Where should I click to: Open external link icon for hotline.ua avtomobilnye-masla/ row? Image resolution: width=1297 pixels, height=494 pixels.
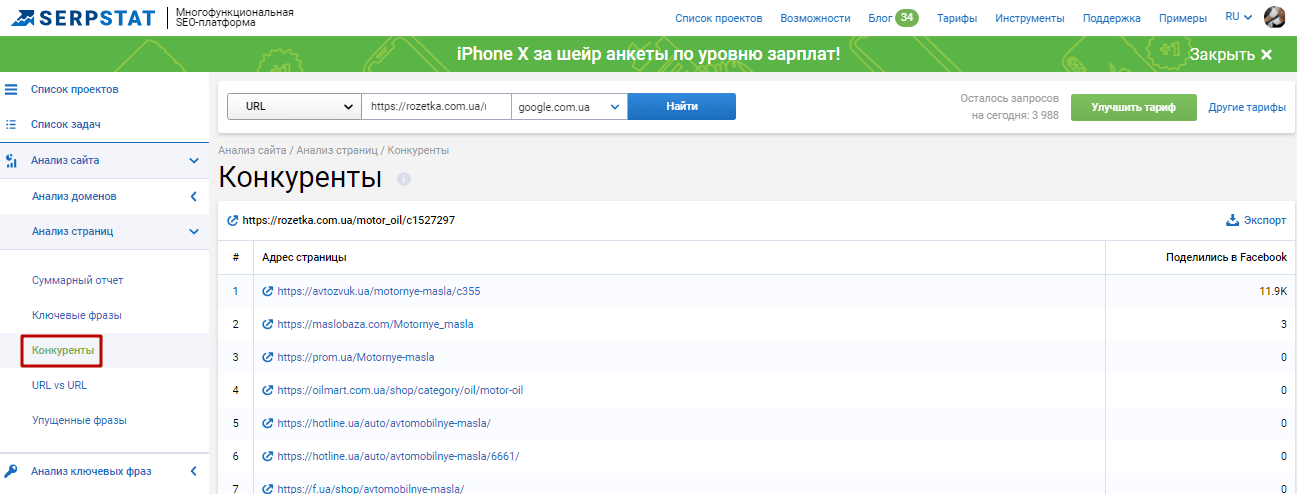click(x=267, y=423)
